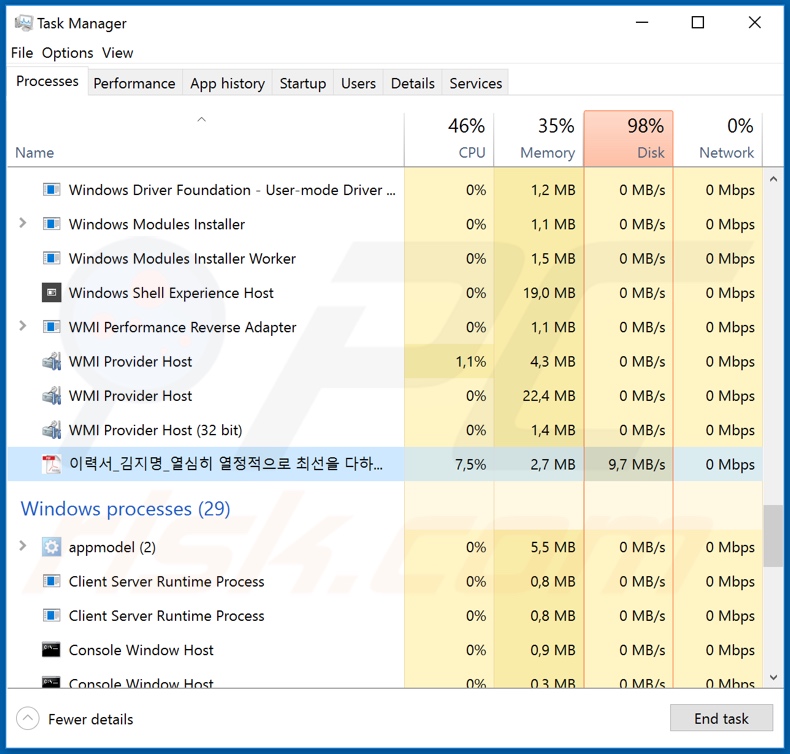Select the WMI Provider Host (32 bit) row
This screenshot has width=790, height=754.
pyautogui.click(x=385, y=430)
